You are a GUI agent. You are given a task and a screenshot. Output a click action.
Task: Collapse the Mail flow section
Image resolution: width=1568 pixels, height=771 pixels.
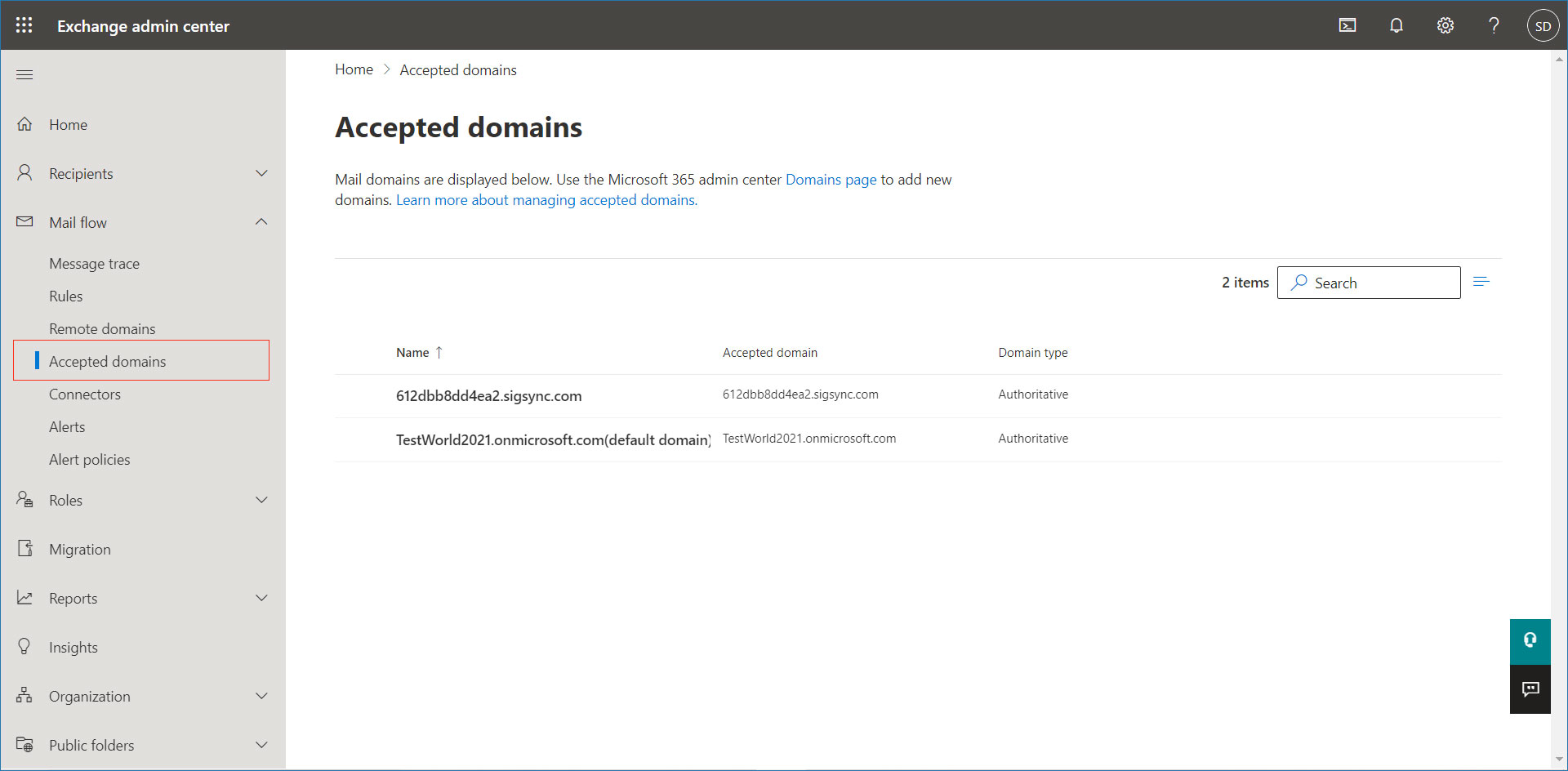pos(261,222)
